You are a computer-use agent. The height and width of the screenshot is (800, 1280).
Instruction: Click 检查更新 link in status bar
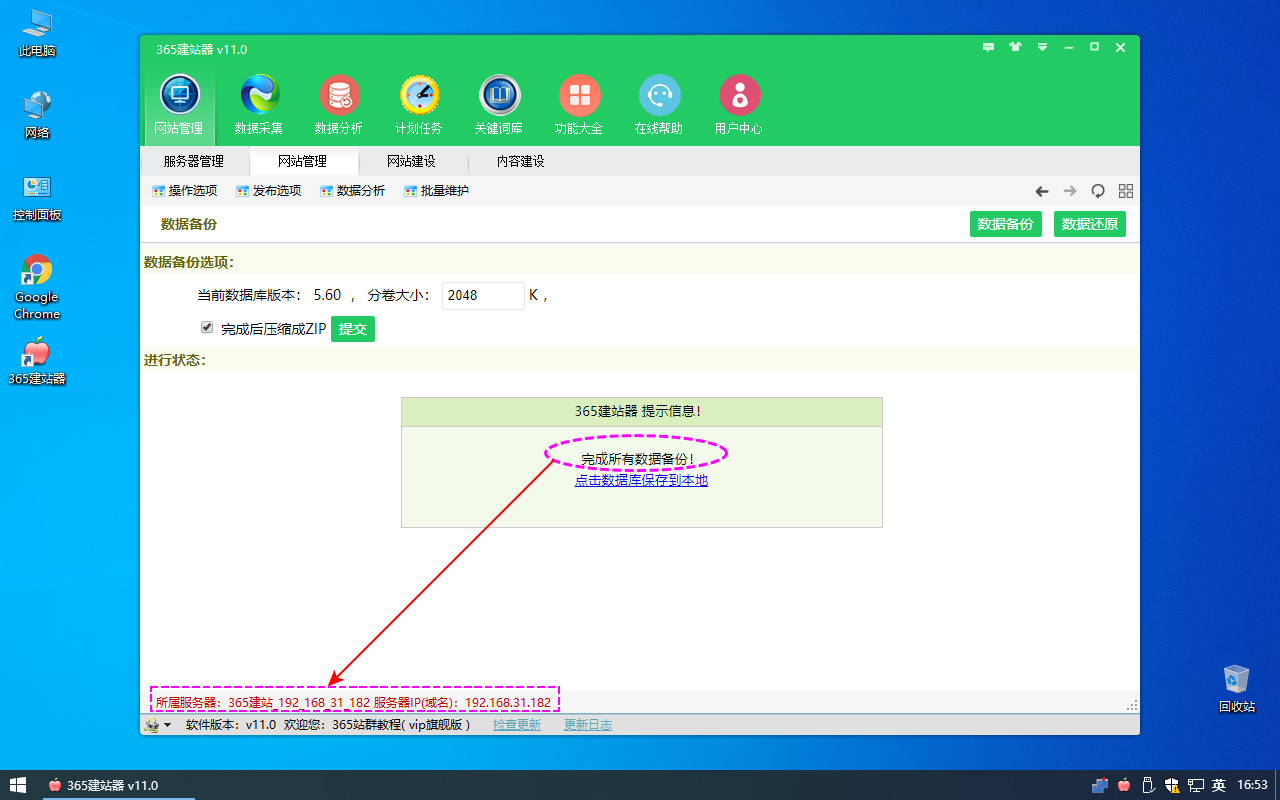[x=517, y=725]
